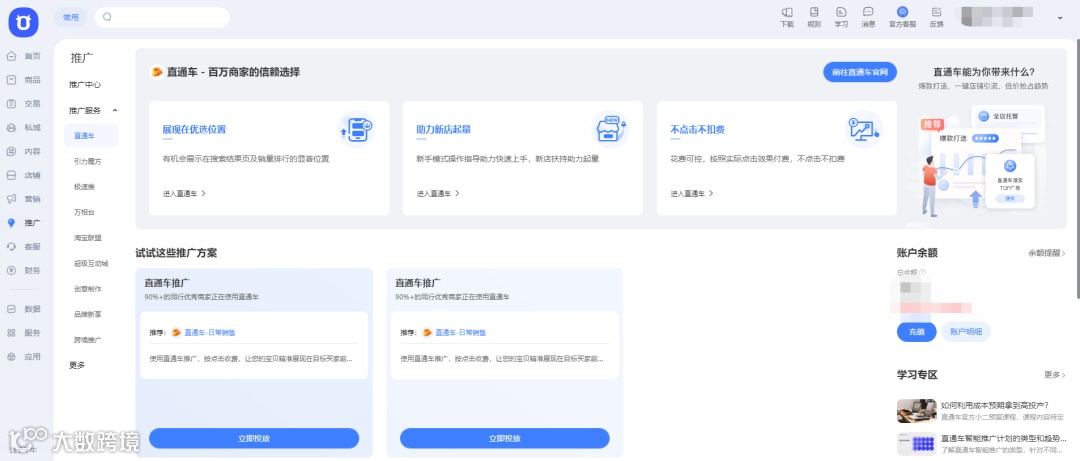Click the 规则 rules icon
This screenshot has height=461, width=1080.
(814, 12)
